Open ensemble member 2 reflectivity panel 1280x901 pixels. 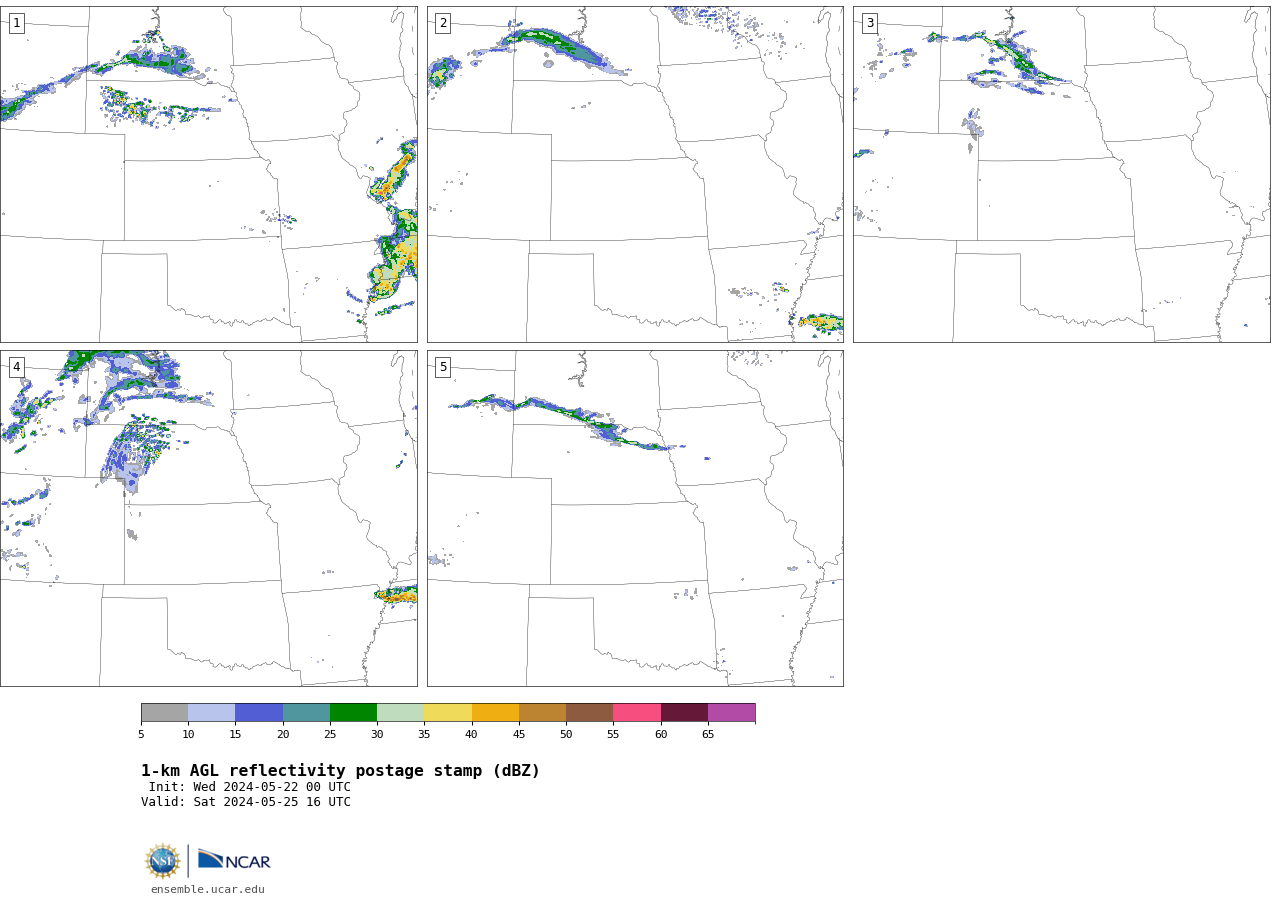635,175
